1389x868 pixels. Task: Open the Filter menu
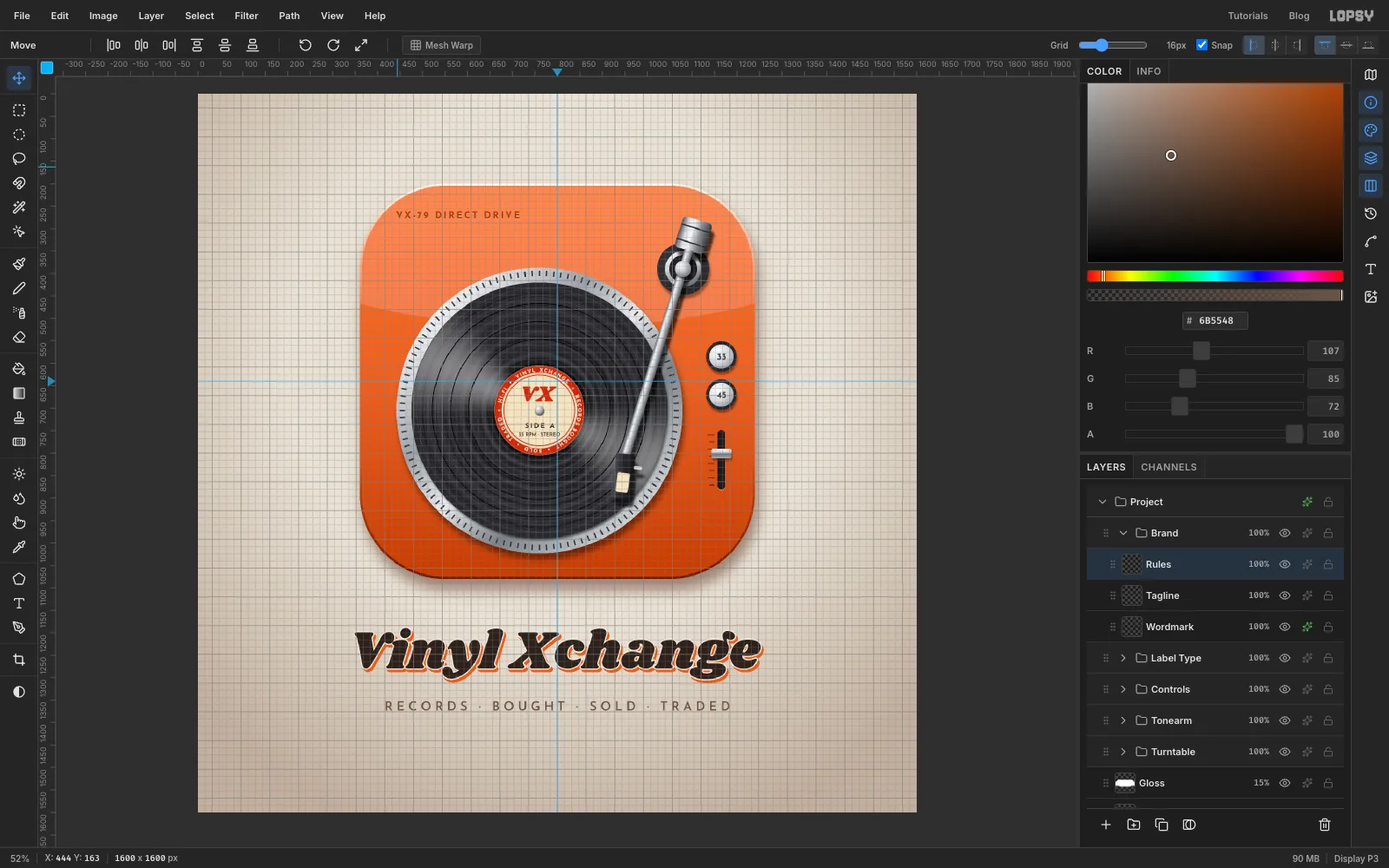pos(247,16)
